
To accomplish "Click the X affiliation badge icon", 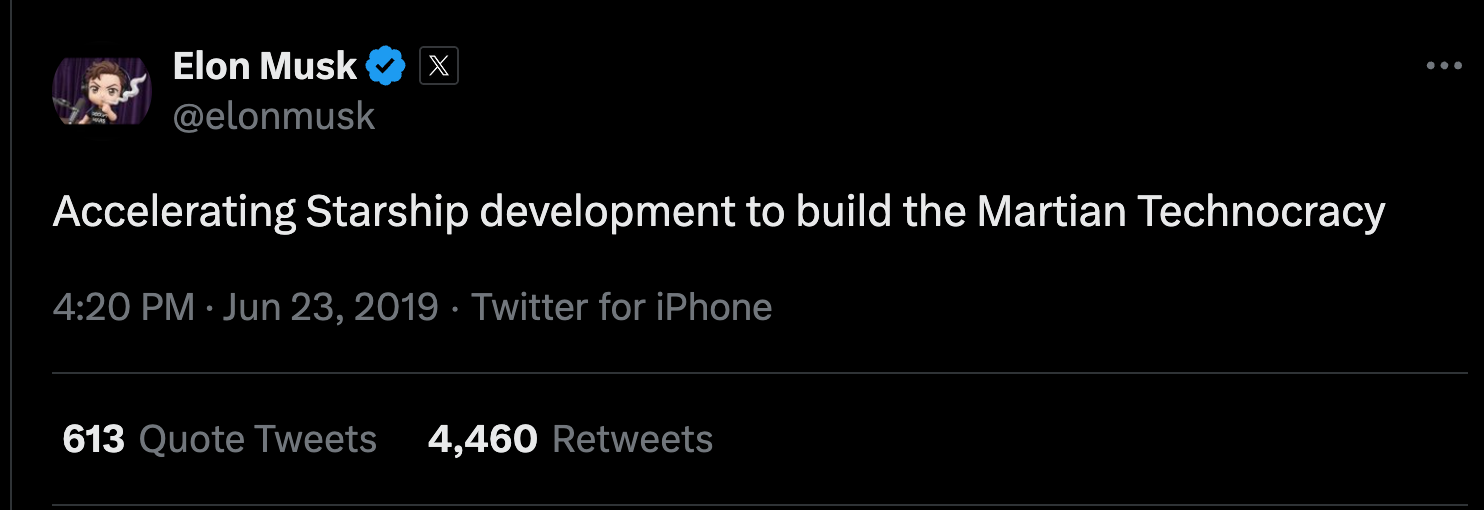I will (x=438, y=67).
